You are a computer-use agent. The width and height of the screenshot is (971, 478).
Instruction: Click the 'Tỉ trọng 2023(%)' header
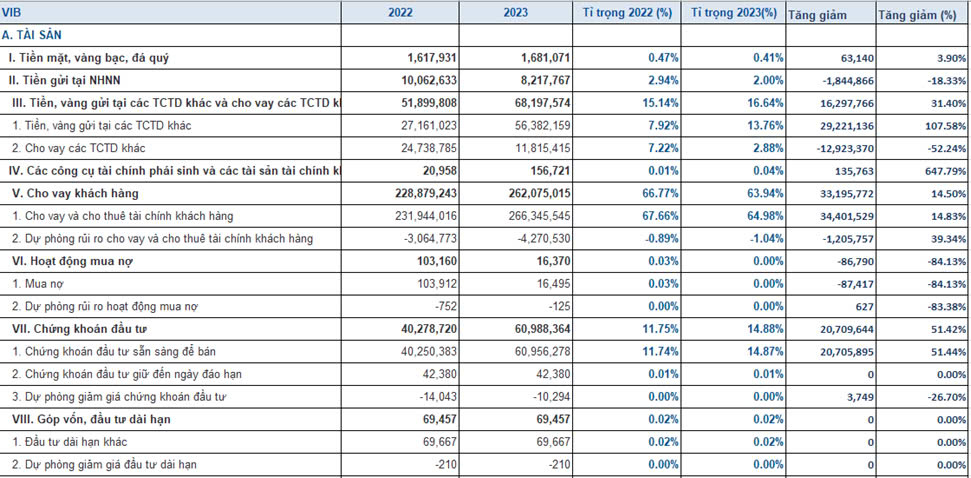pyautogui.click(x=734, y=13)
